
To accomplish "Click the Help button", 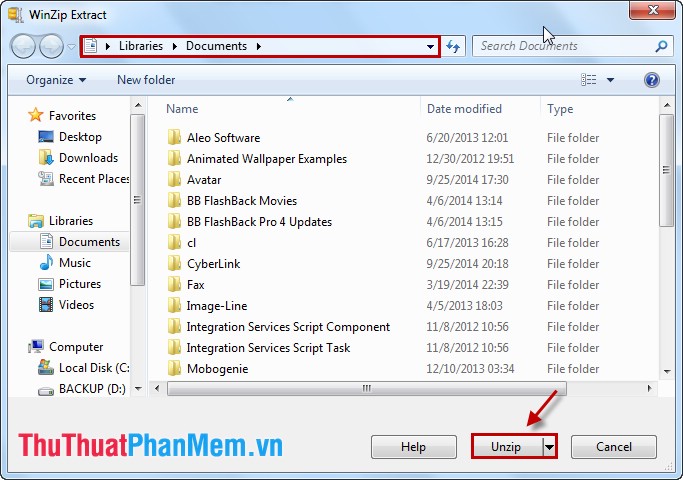I will tap(413, 447).
